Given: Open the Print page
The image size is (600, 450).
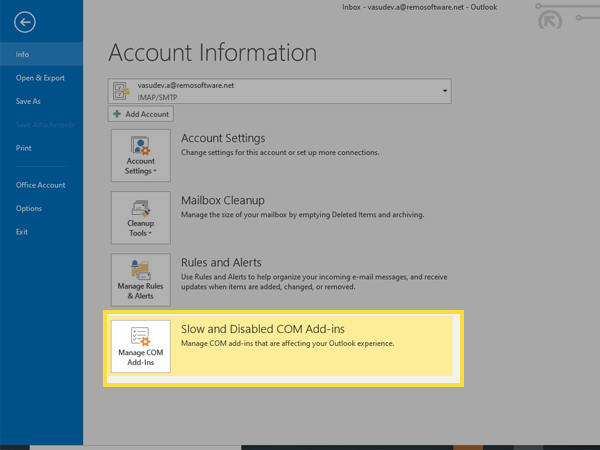Looking at the screenshot, I should tap(24, 148).
